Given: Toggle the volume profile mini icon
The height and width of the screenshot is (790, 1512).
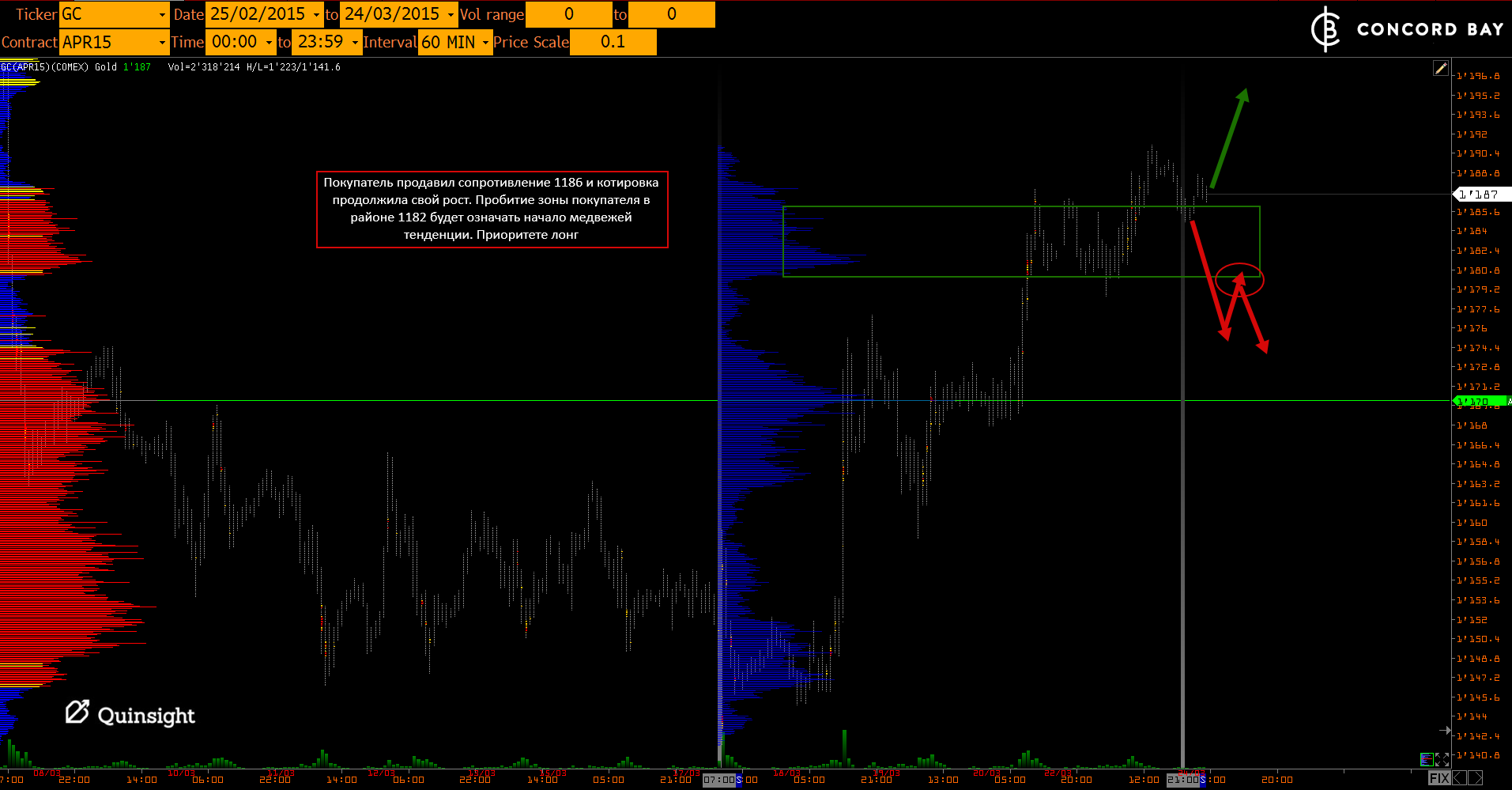Looking at the screenshot, I should [x=1427, y=759].
